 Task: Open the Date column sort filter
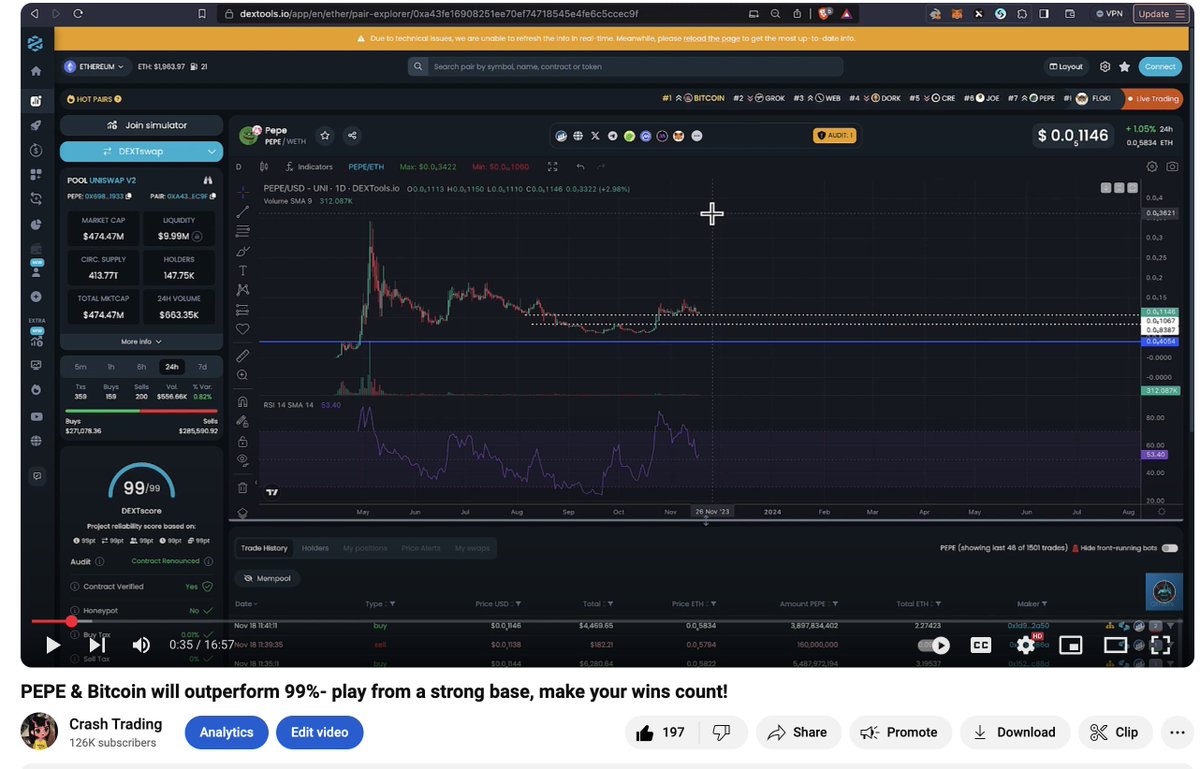pyautogui.click(x=245, y=604)
